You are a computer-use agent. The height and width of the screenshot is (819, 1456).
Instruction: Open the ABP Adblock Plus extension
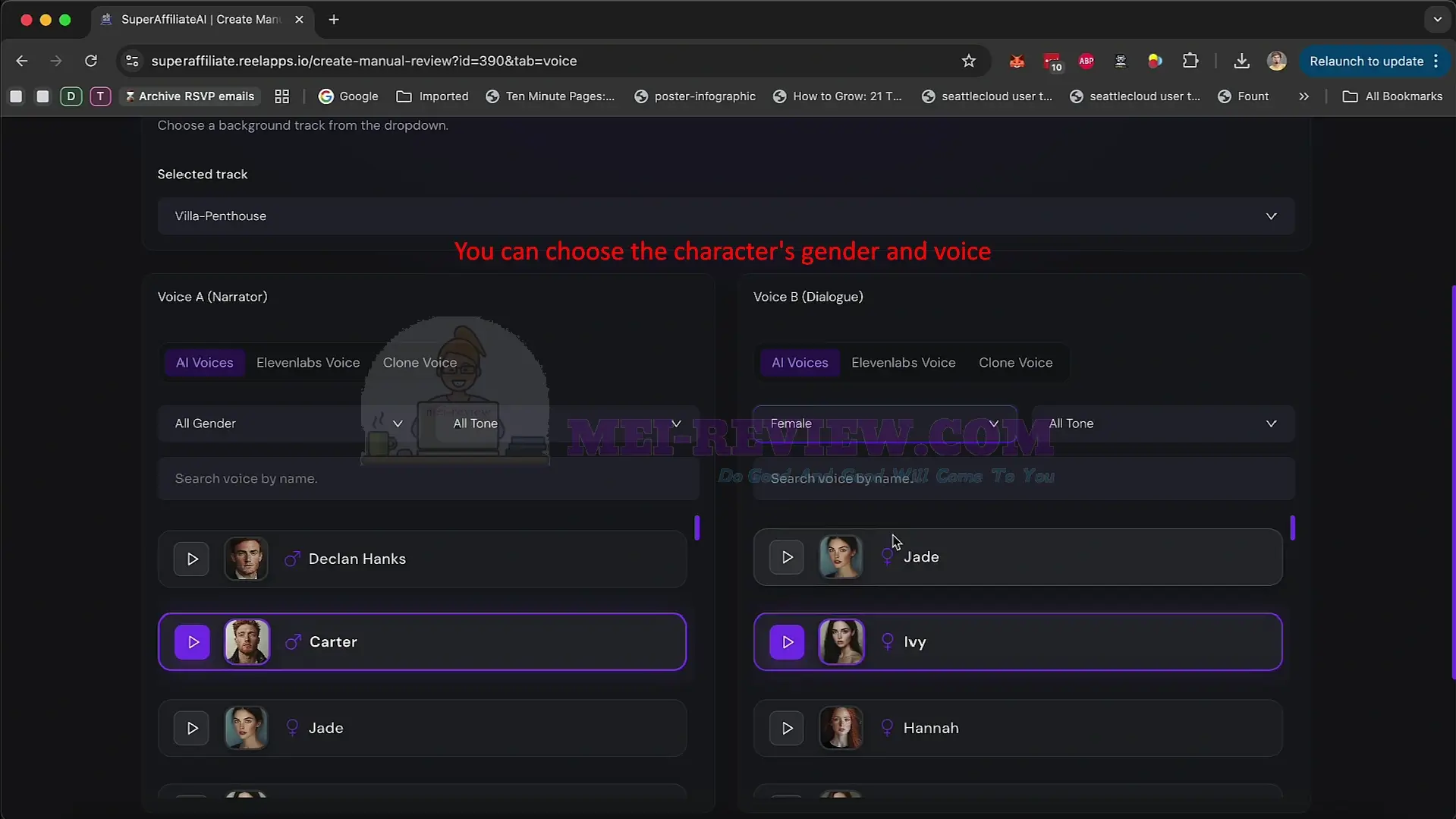point(1086,61)
